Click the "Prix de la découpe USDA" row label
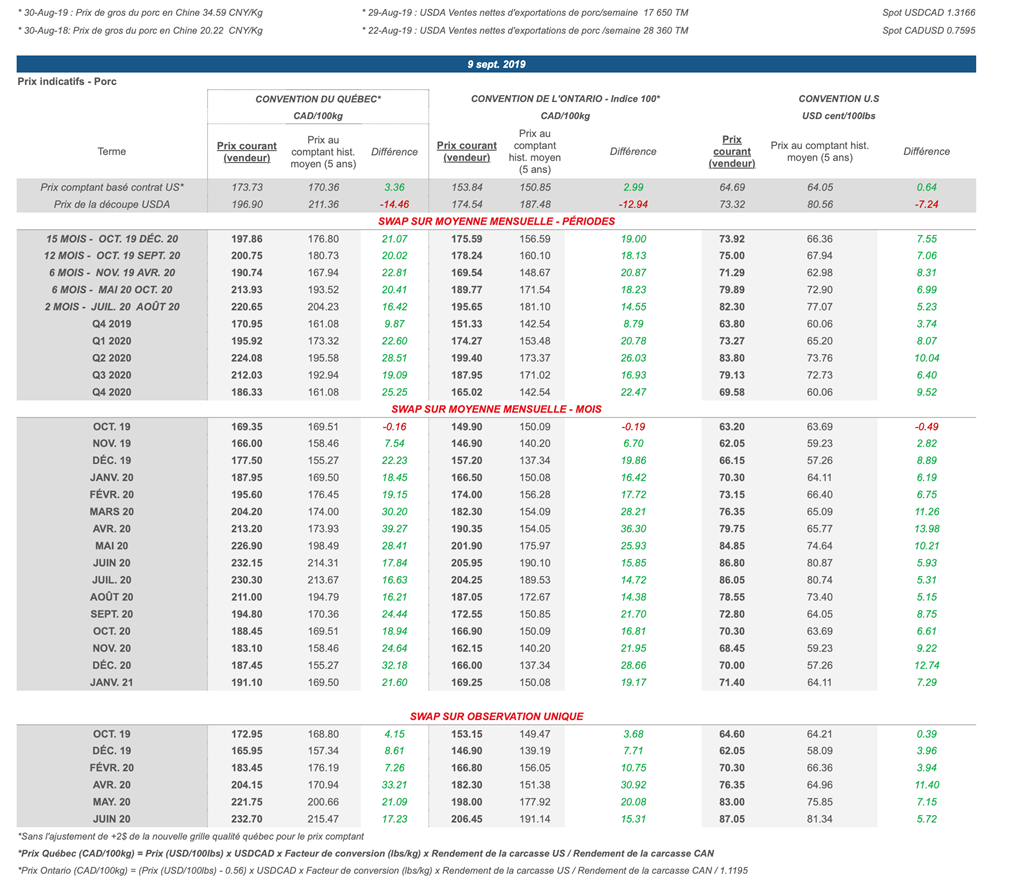Image resolution: width=1024 pixels, height=881 pixels. 112,204
